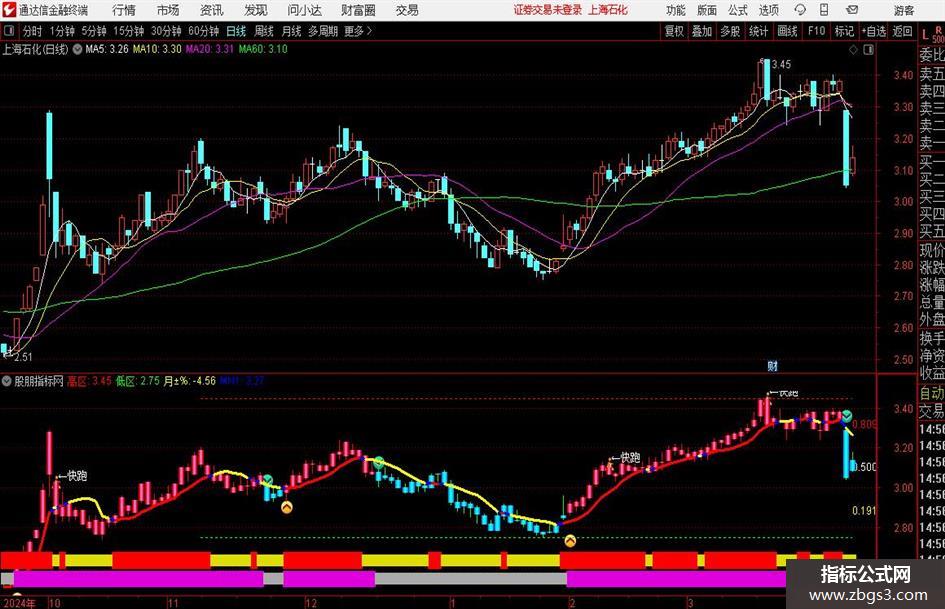Open the 发现 menu
This screenshot has height=609, width=945.
click(256, 10)
